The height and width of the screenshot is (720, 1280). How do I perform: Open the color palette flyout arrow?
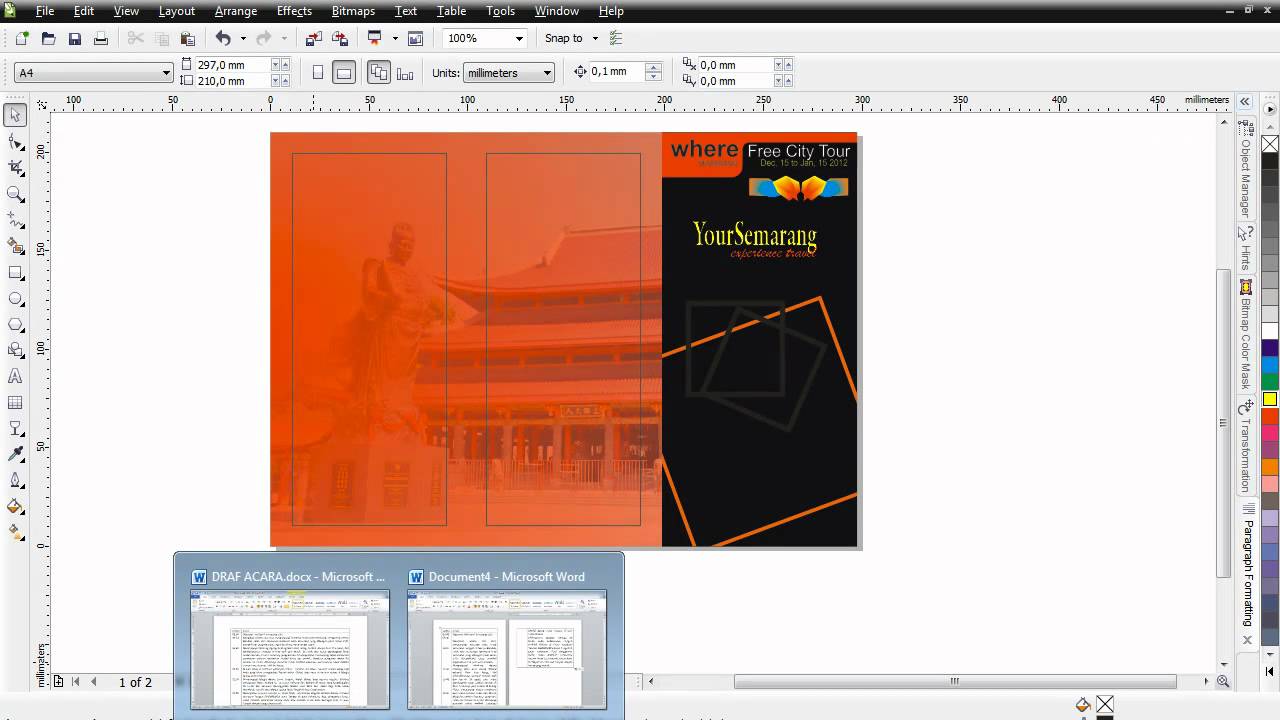coord(1271,111)
